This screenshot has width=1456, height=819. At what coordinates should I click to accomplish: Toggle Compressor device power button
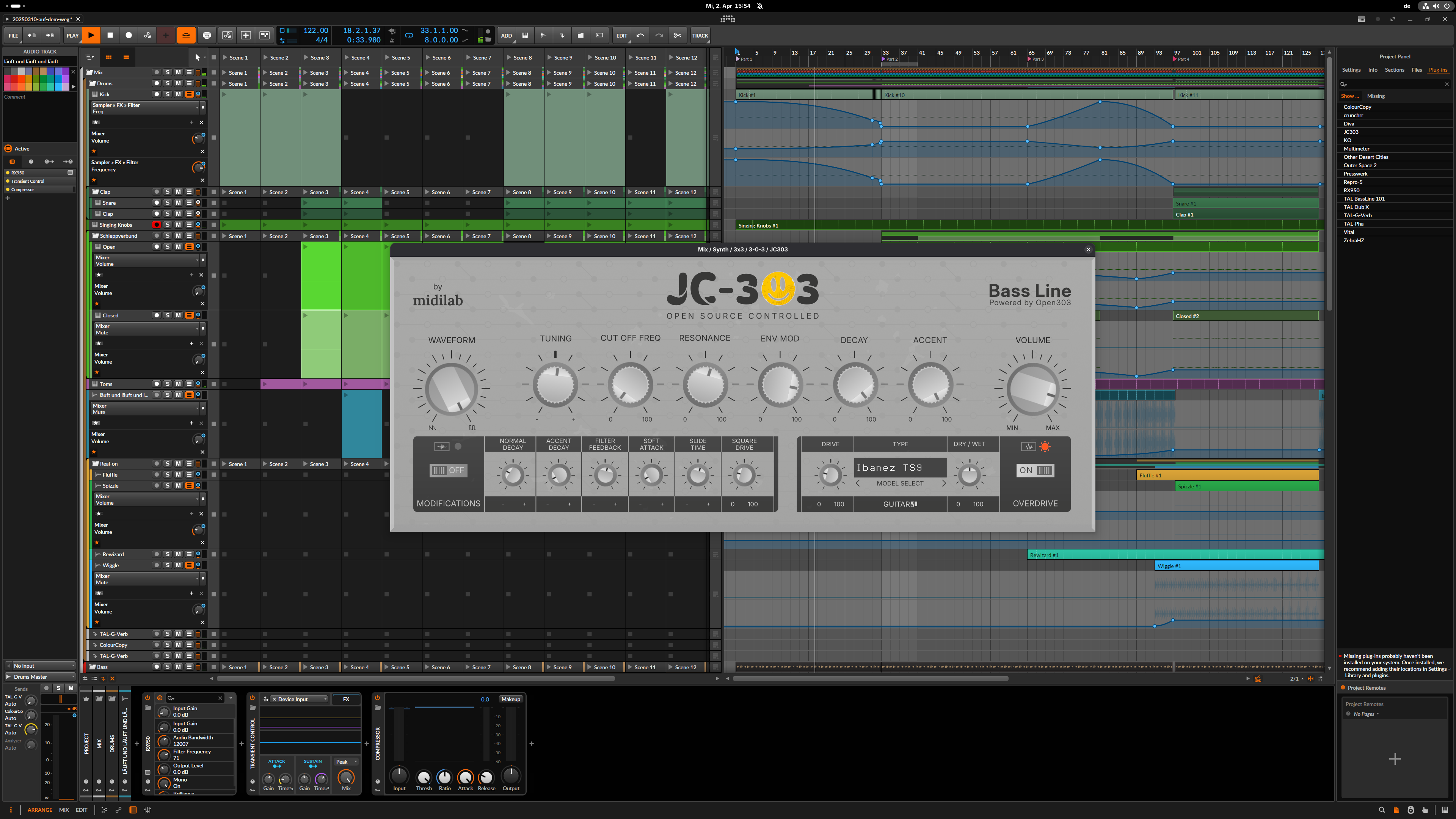click(377, 698)
